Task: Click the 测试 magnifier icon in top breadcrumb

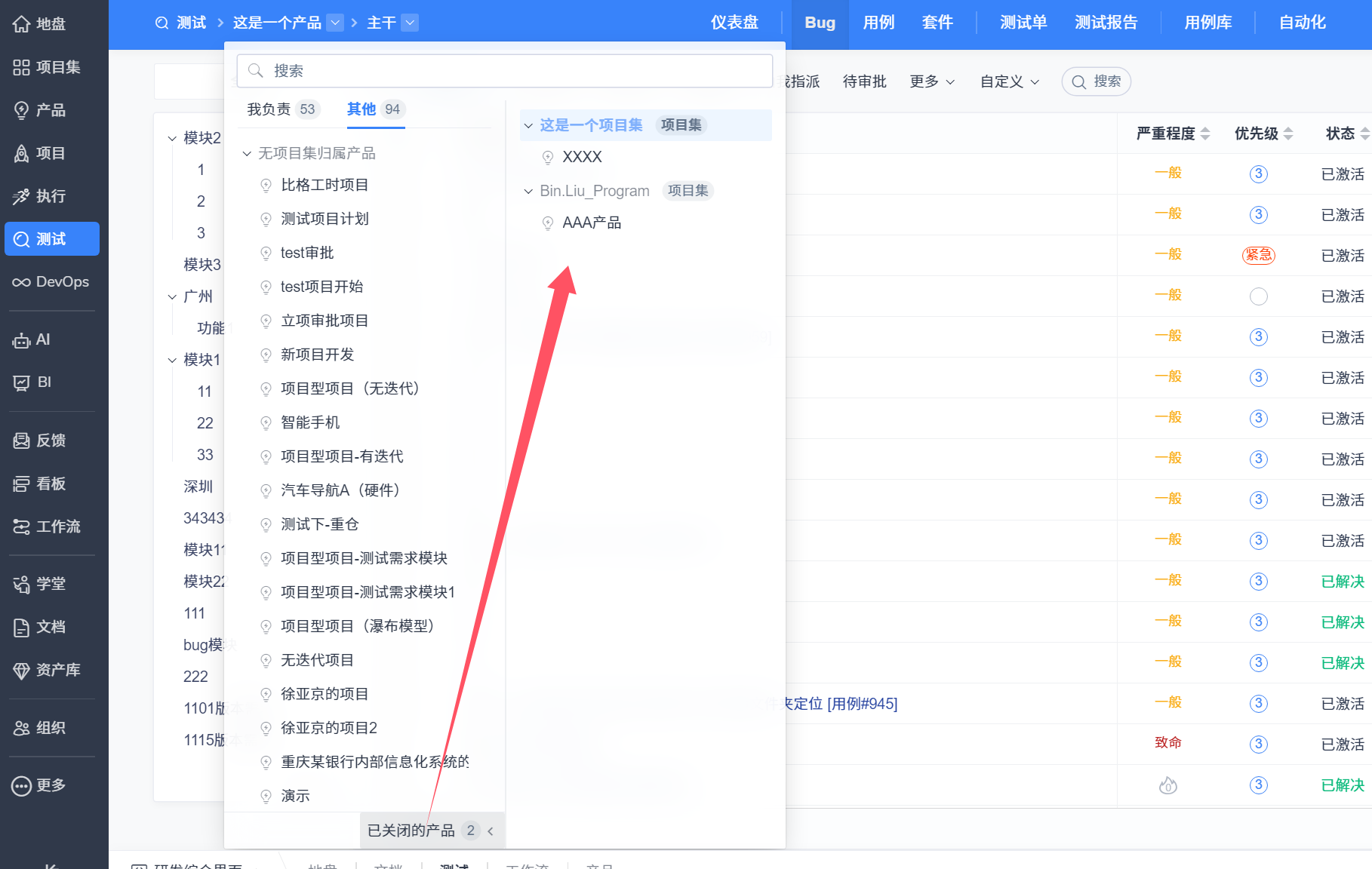Action: pyautogui.click(x=162, y=23)
